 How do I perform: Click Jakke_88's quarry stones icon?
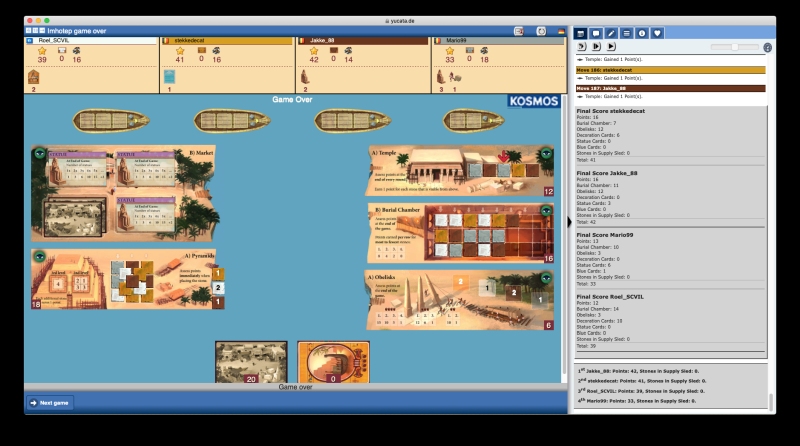(x=348, y=51)
